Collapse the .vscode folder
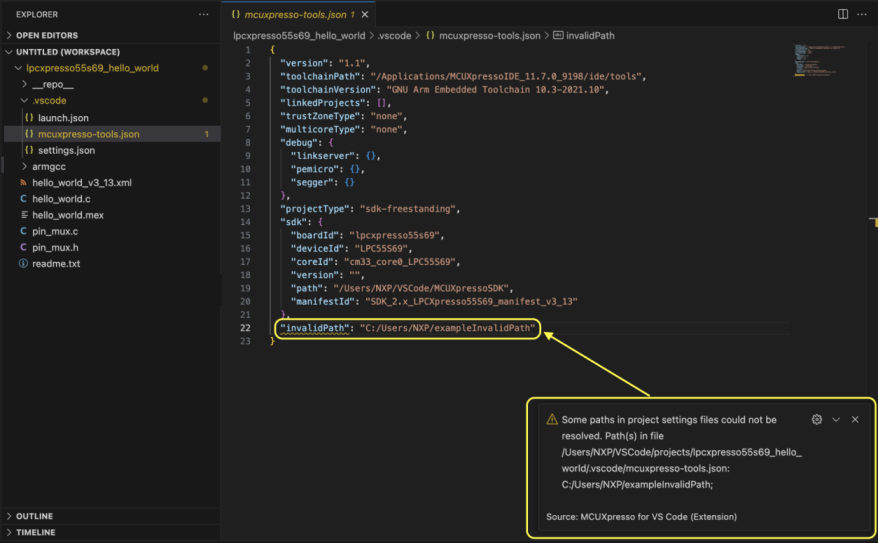 point(49,101)
